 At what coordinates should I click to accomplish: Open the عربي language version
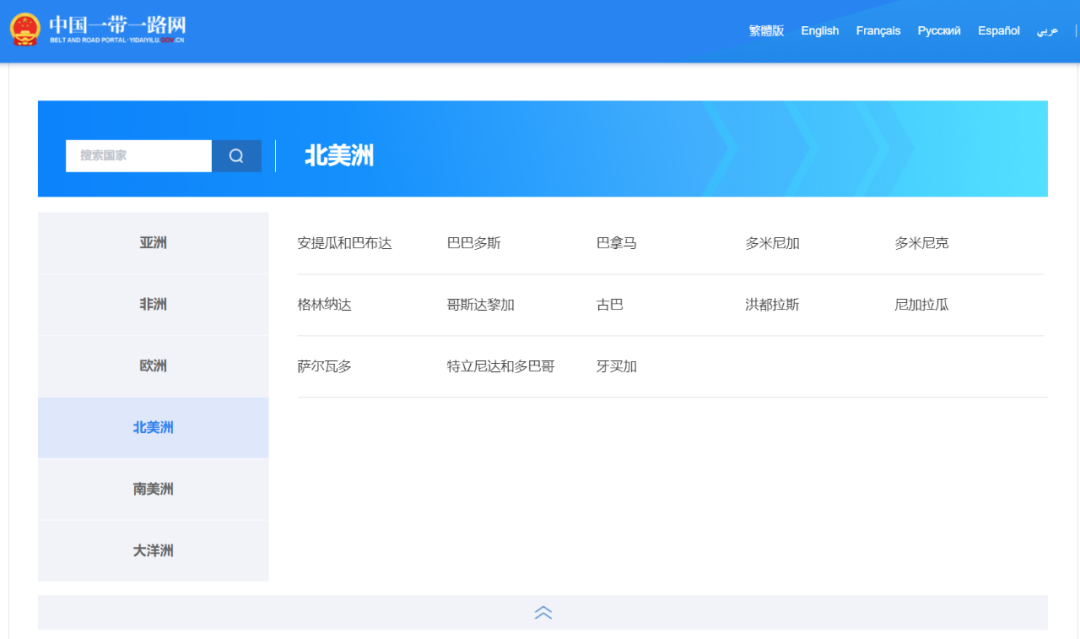1045,31
